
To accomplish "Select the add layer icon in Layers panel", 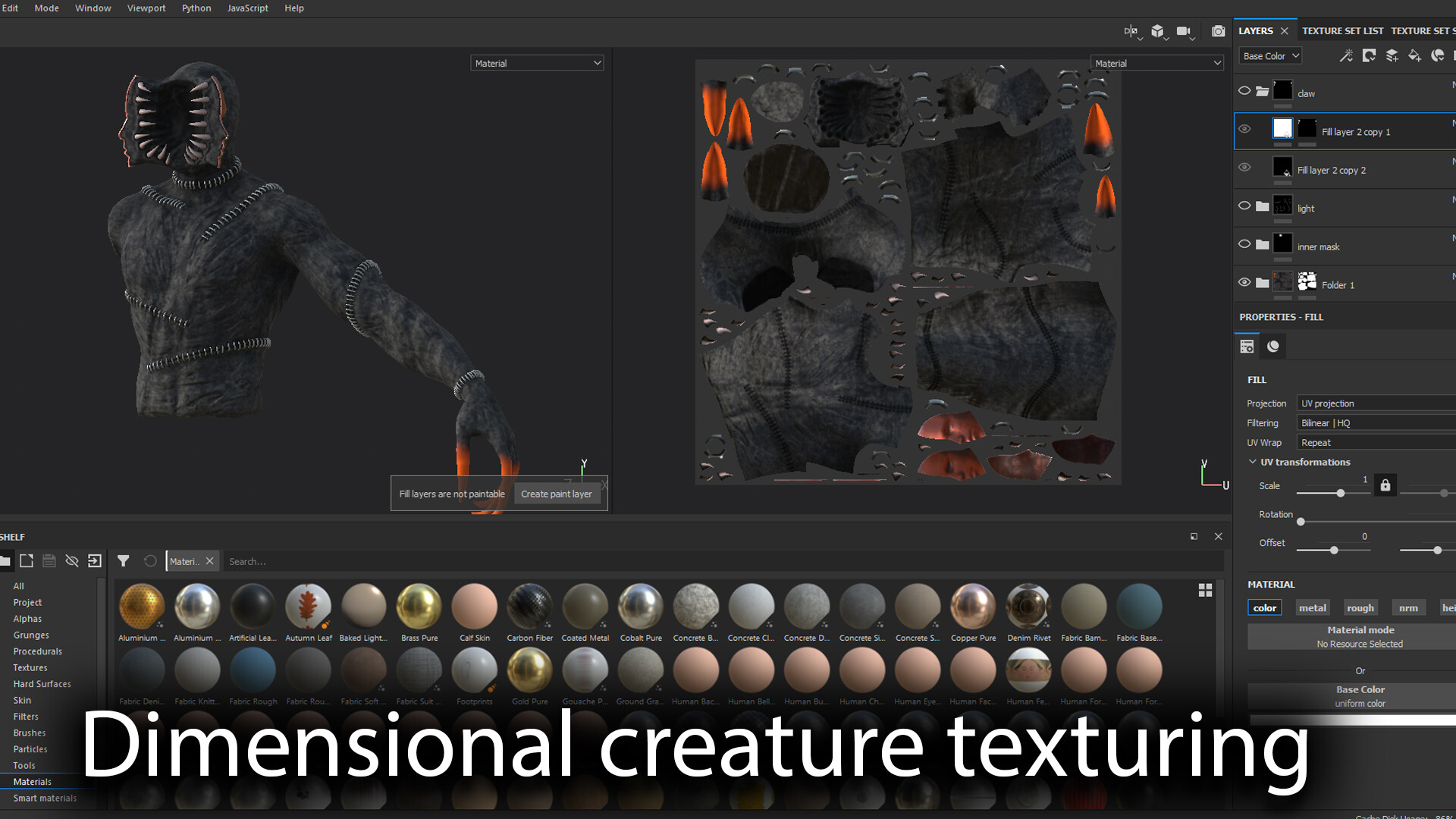I will [1392, 55].
